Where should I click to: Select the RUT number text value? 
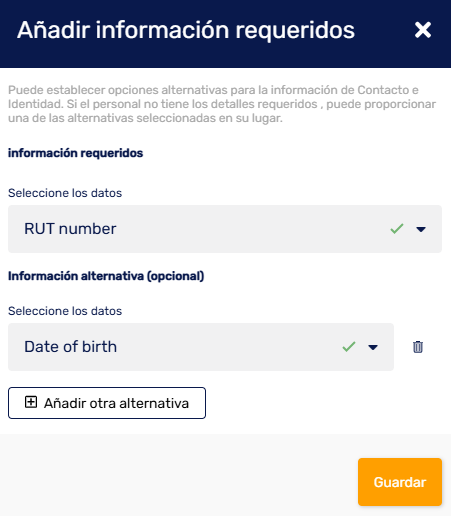coord(70,229)
